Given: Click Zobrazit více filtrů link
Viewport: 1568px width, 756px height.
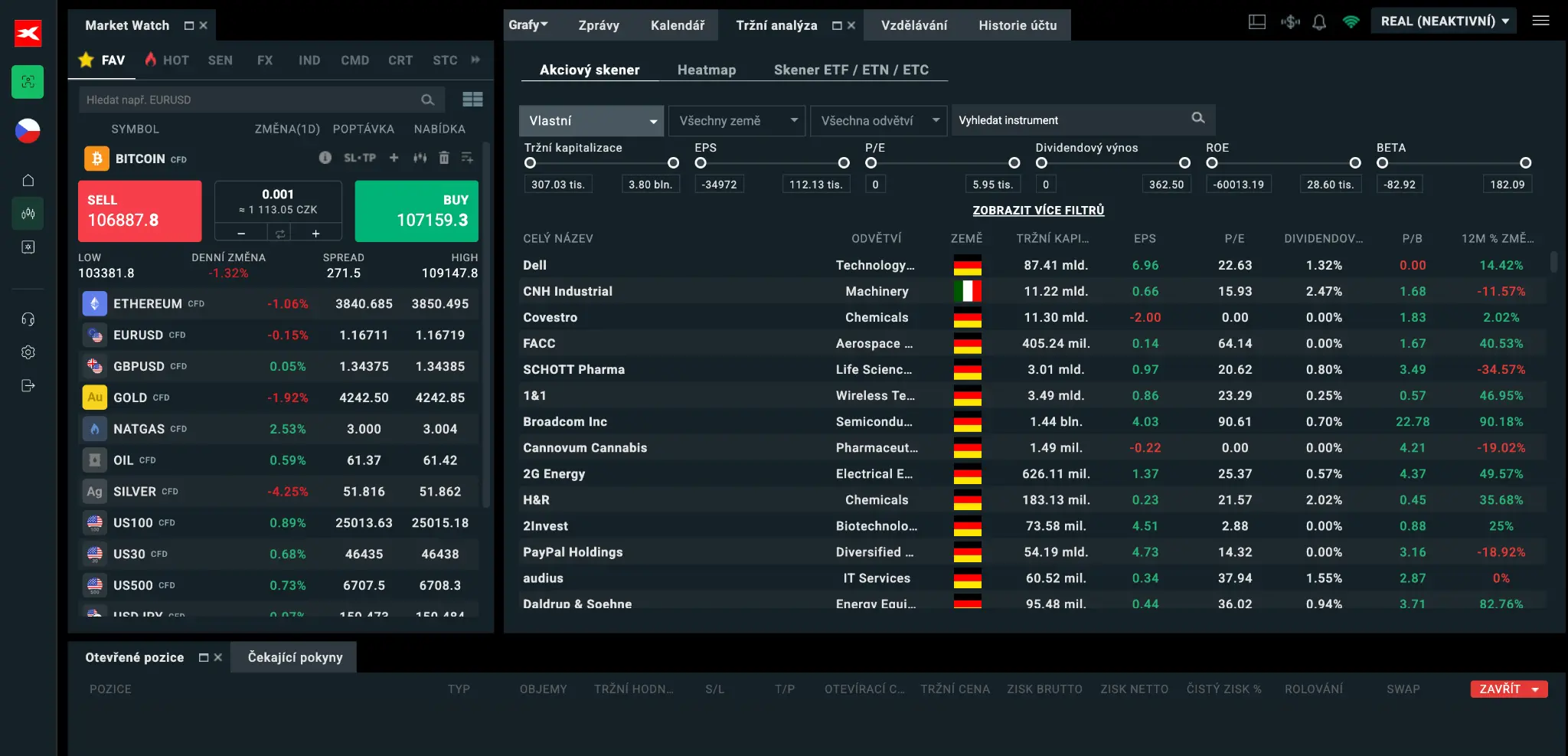Looking at the screenshot, I should [1037, 211].
